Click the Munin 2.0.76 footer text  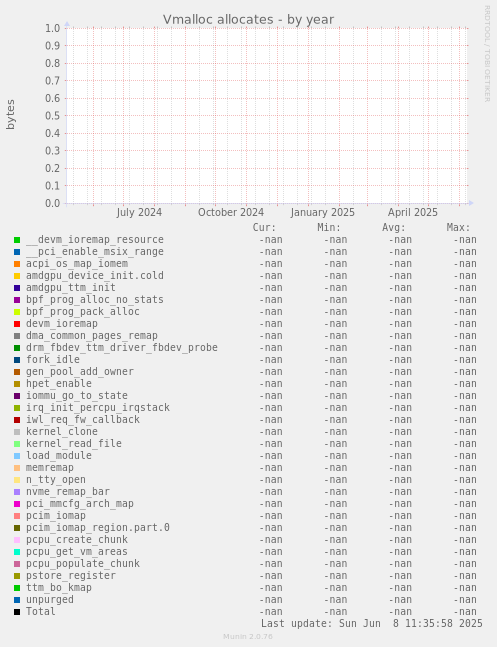(x=248, y=637)
